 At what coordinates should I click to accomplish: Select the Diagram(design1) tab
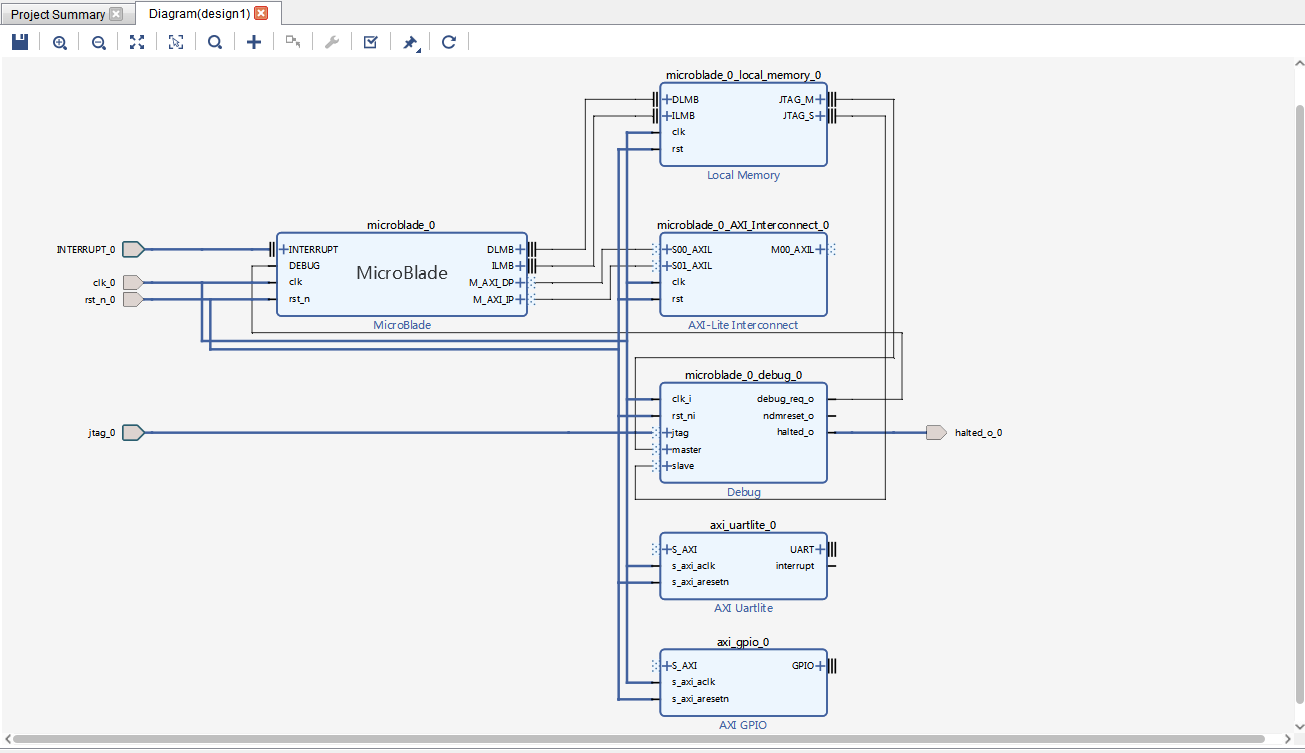[x=199, y=14]
